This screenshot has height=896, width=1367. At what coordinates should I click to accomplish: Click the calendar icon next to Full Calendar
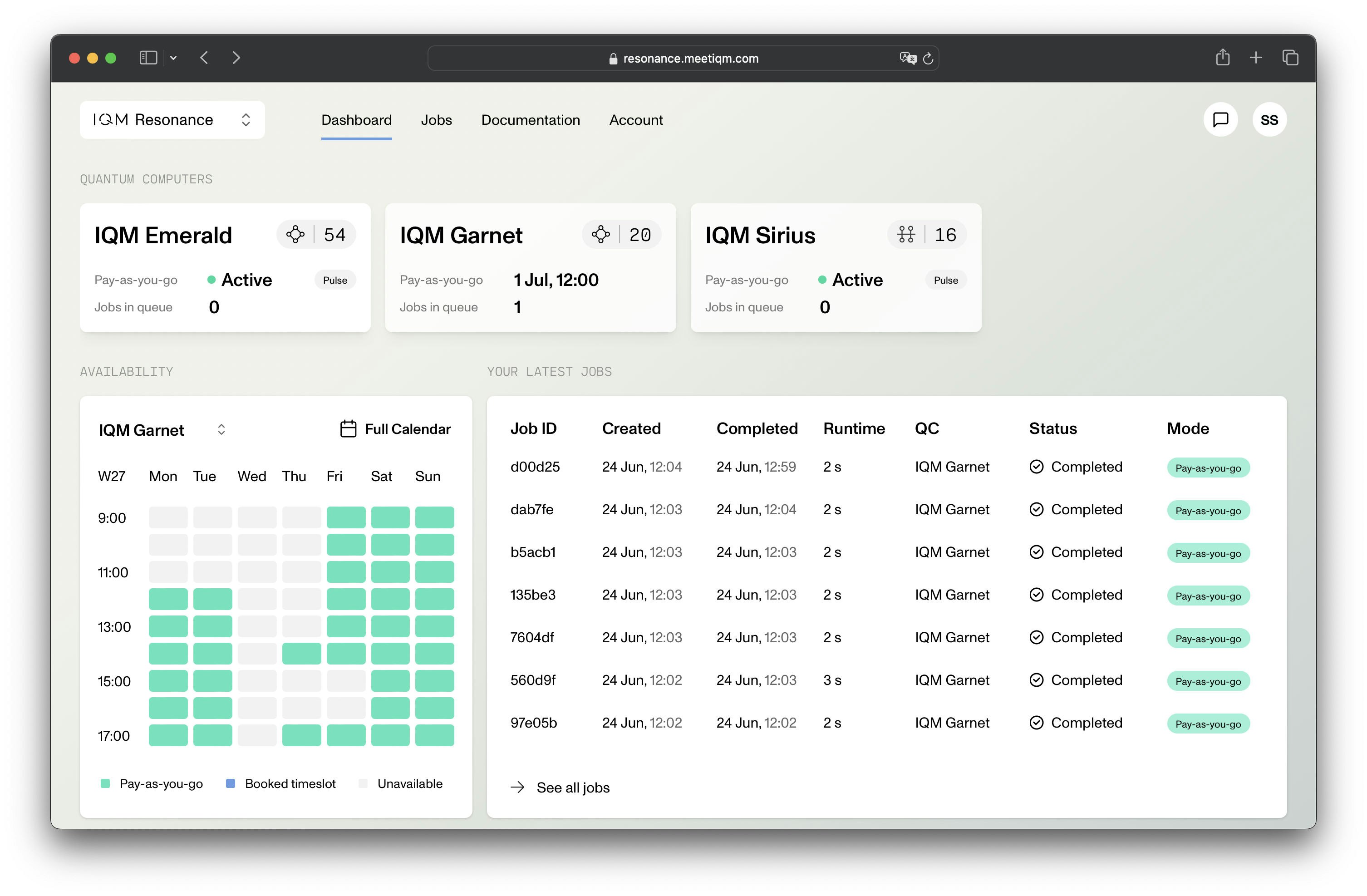click(349, 429)
